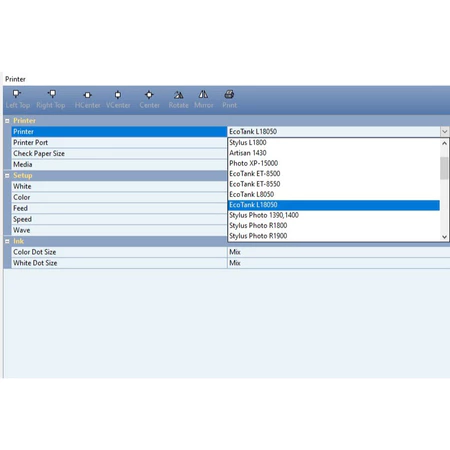Collapse the Setup section
Screen dimensions: 450x450
7,175
